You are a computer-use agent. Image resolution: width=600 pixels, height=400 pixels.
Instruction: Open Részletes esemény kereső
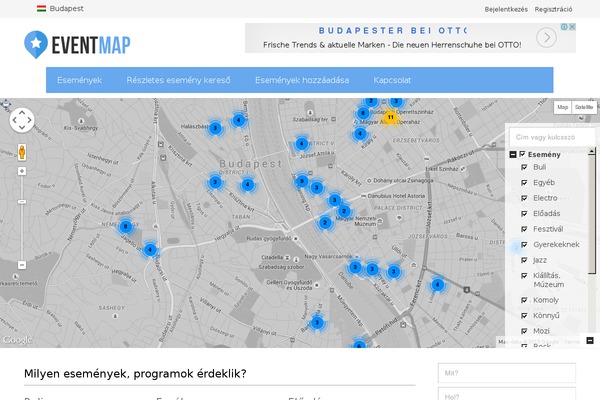tap(178, 80)
